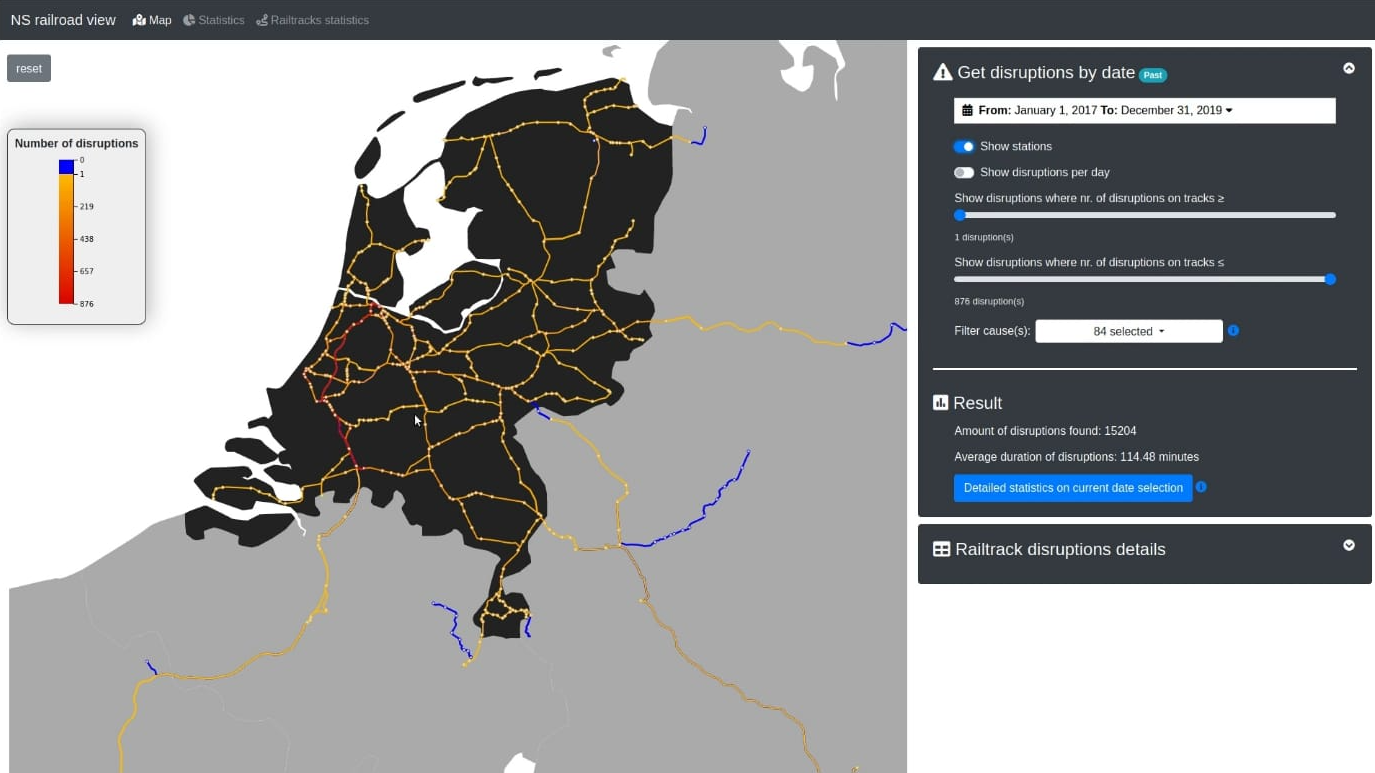Viewport: 1375px width, 773px height.
Task: Click the warning triangle disruptions icon
Action: (x=942, y=72)
